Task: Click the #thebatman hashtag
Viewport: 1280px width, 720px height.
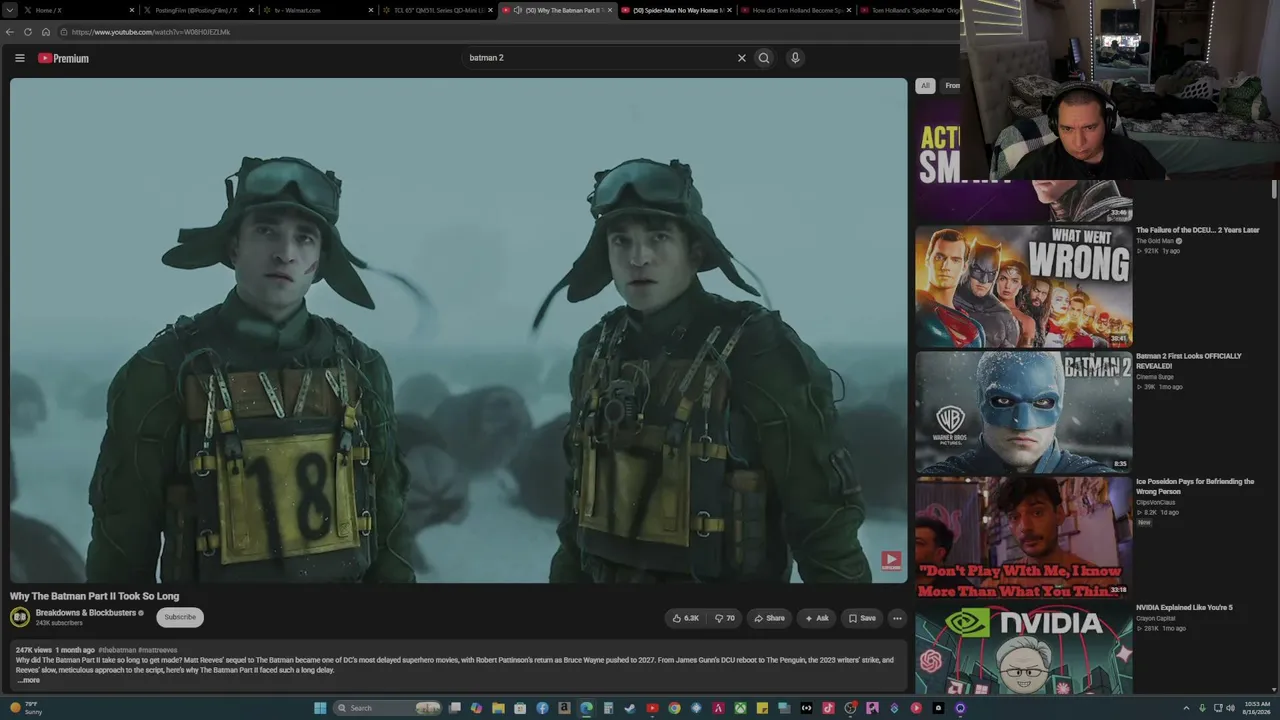Action: pos(117,650)
